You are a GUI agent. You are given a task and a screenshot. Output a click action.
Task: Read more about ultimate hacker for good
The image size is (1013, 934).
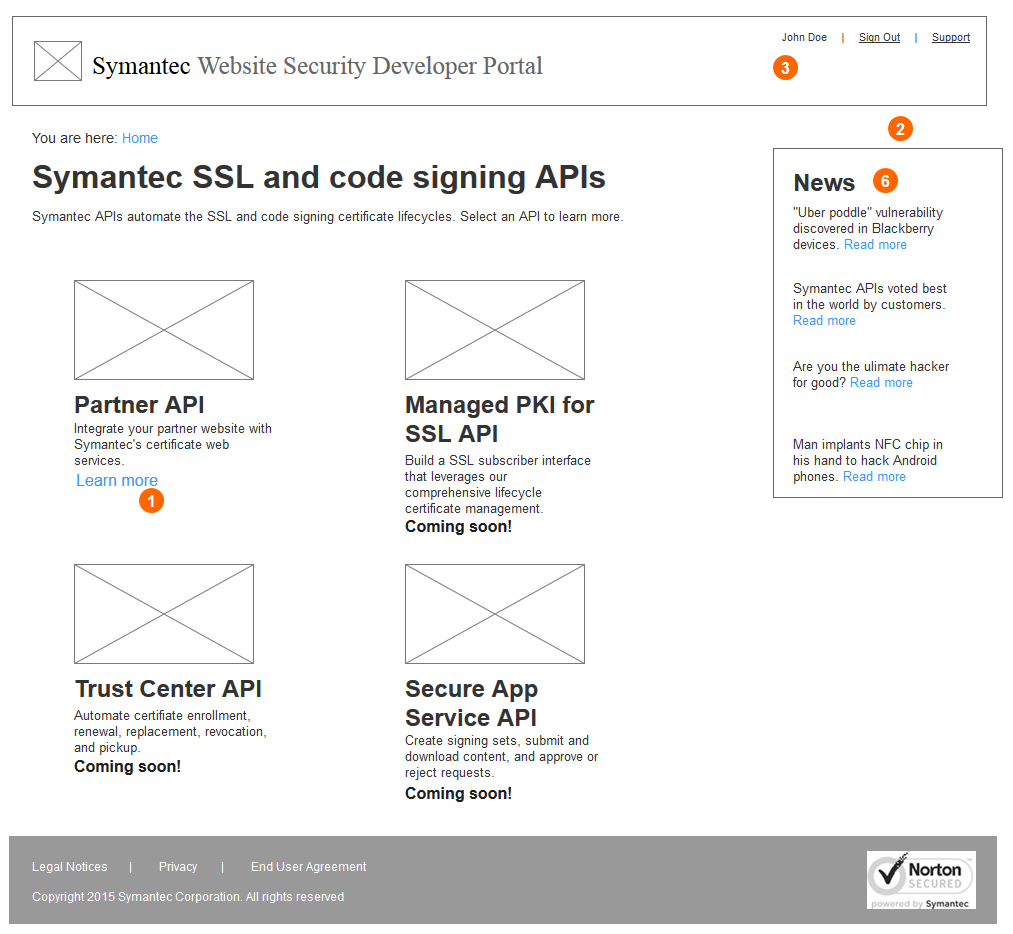[x=881, y=383]
